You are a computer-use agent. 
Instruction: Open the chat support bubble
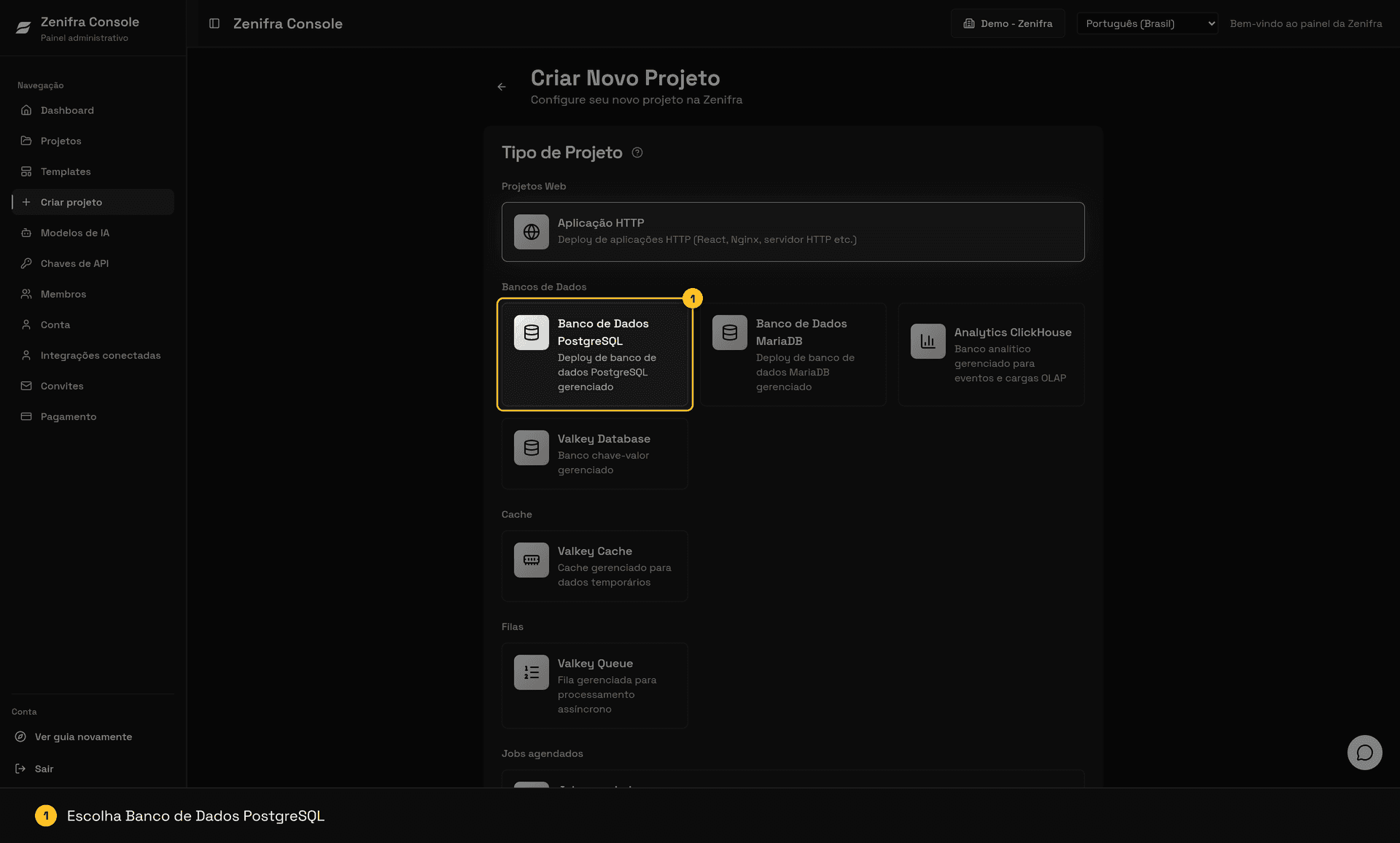(1364, 753)
